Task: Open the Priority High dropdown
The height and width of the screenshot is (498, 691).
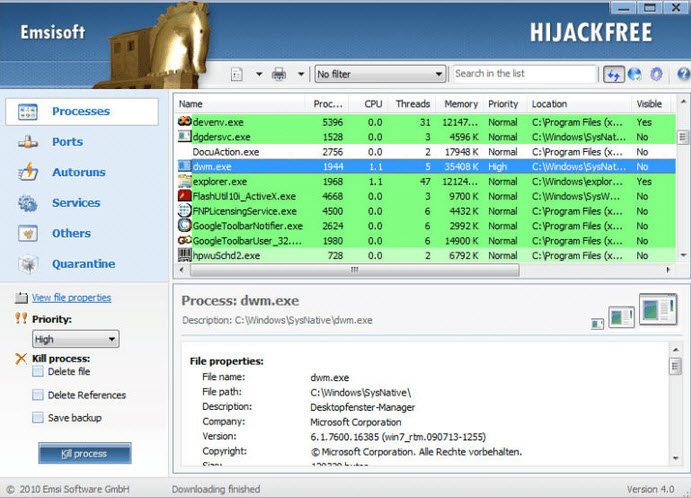Action: pos(76,339)
